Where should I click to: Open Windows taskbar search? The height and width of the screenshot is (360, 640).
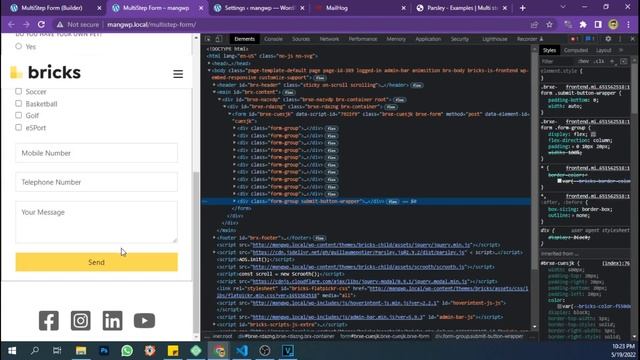(35, 351)
